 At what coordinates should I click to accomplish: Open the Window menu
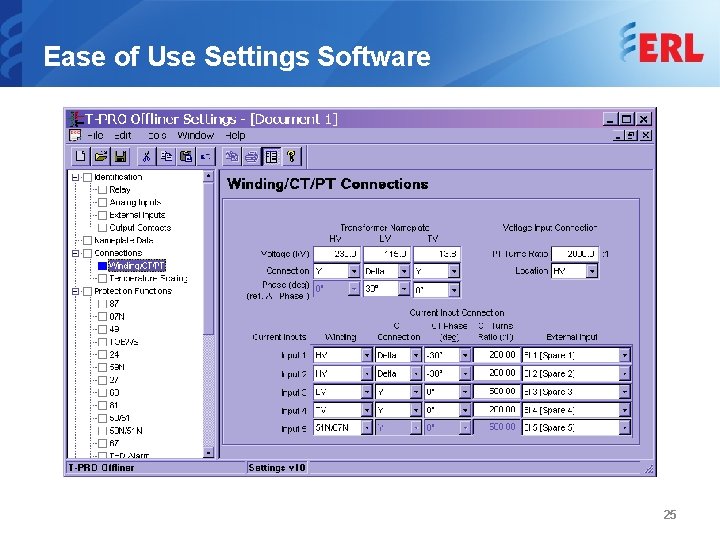click(x=196, y=135)
